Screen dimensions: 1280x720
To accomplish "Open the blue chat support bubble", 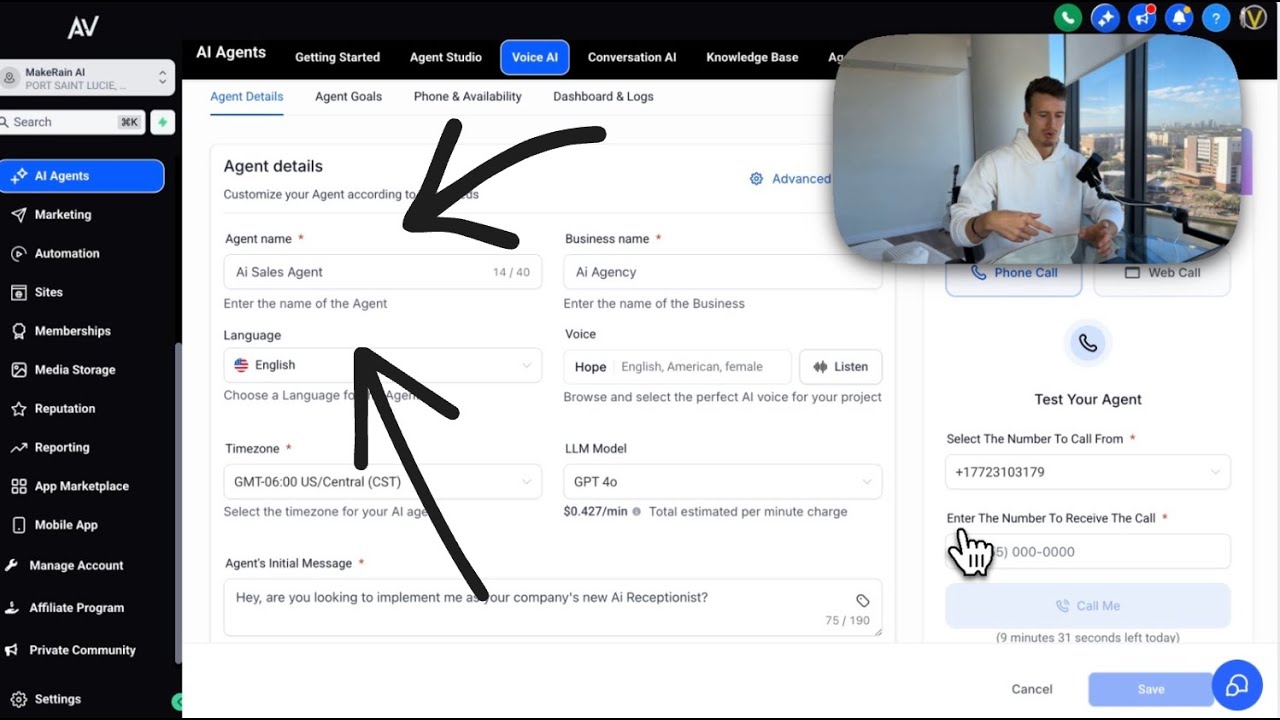I will coord(1237,685).
